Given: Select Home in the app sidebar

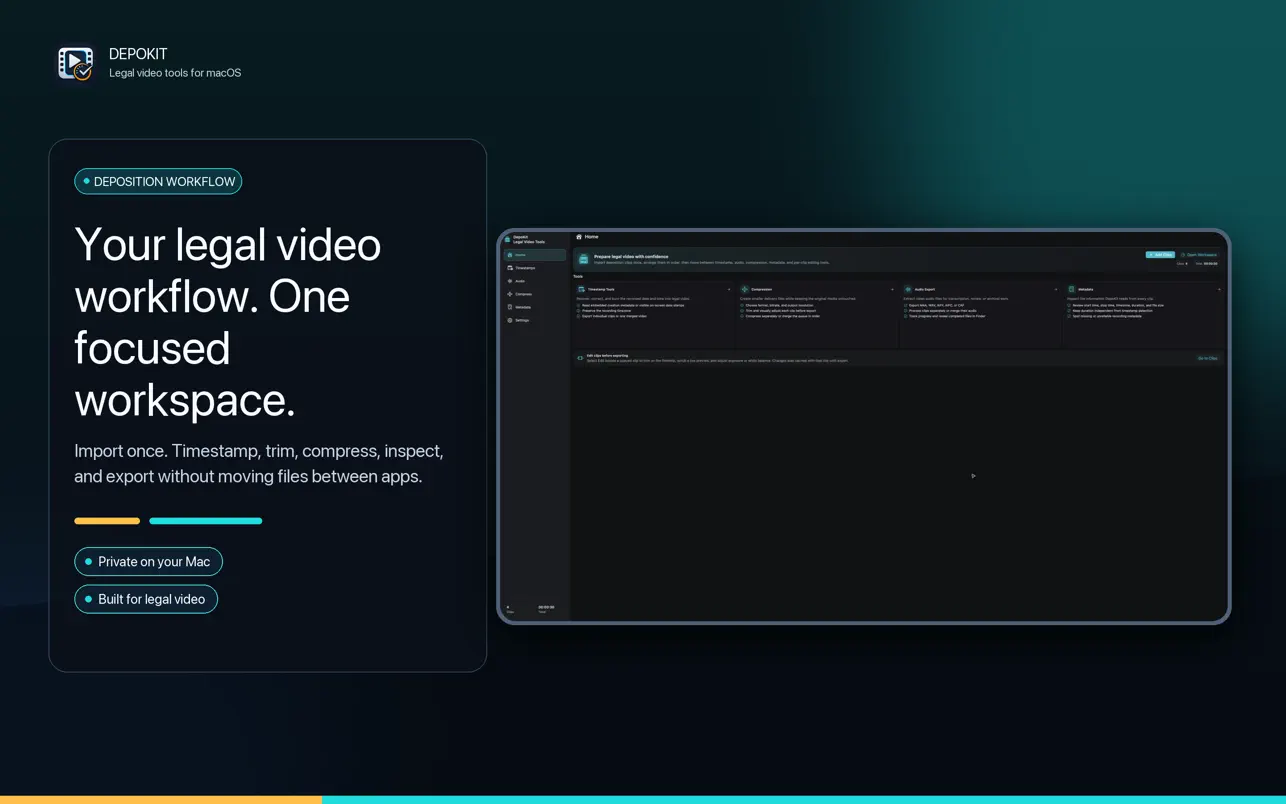Looking at the screenshot, I should [535, 255].
